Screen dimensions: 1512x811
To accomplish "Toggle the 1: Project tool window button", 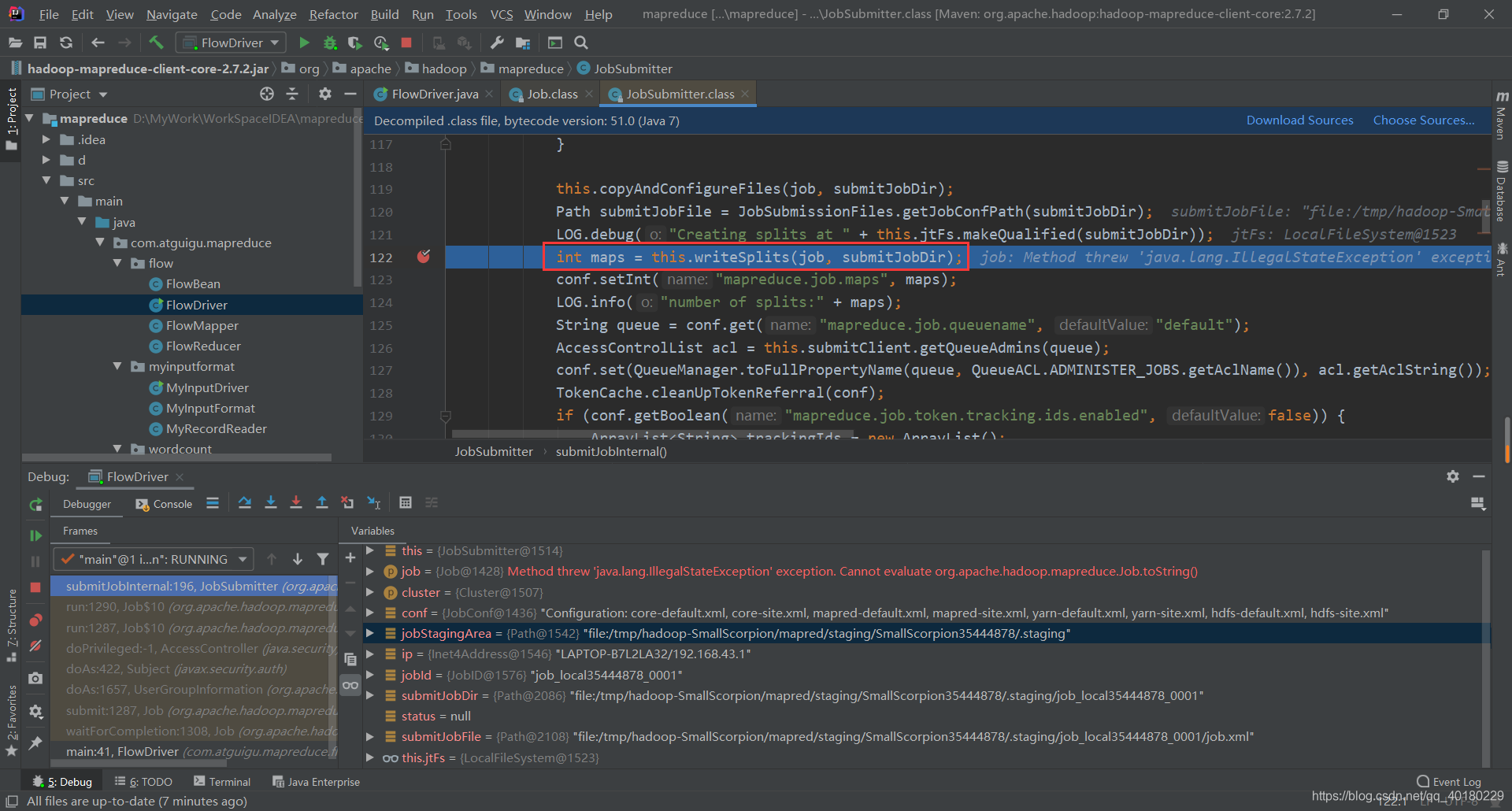I will [x=11, y=120].
